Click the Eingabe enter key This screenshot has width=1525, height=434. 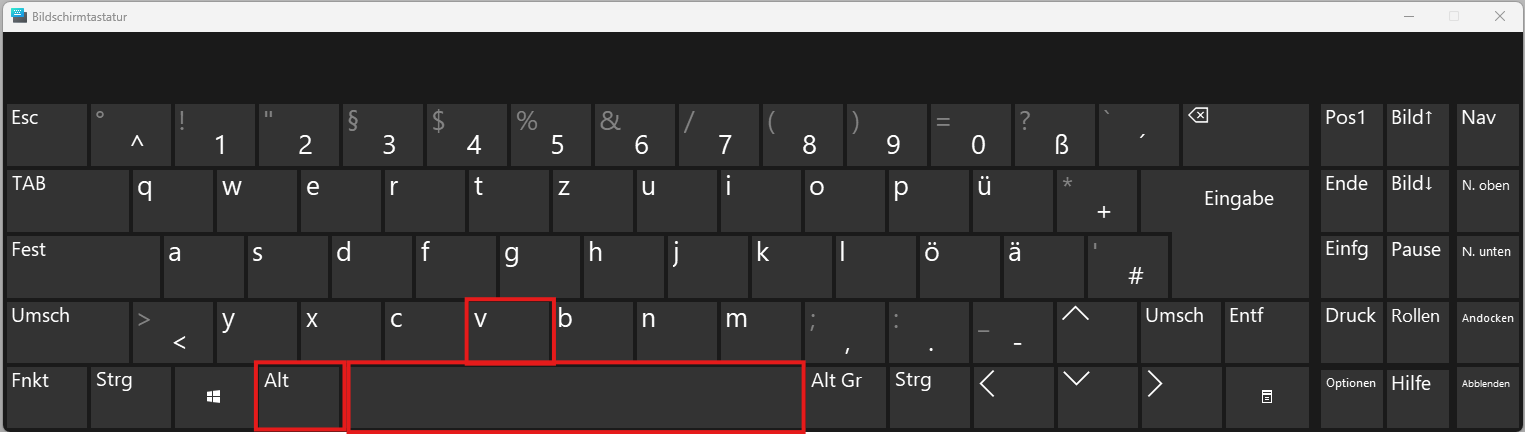click(1225, 200)
